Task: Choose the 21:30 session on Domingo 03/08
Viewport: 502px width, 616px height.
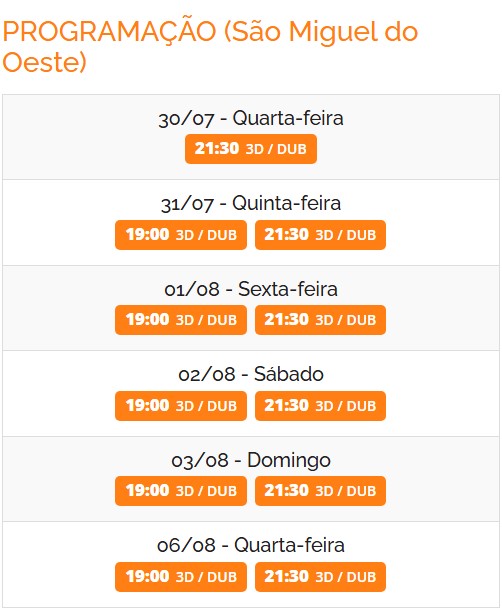Action: (x=320, y=491)
